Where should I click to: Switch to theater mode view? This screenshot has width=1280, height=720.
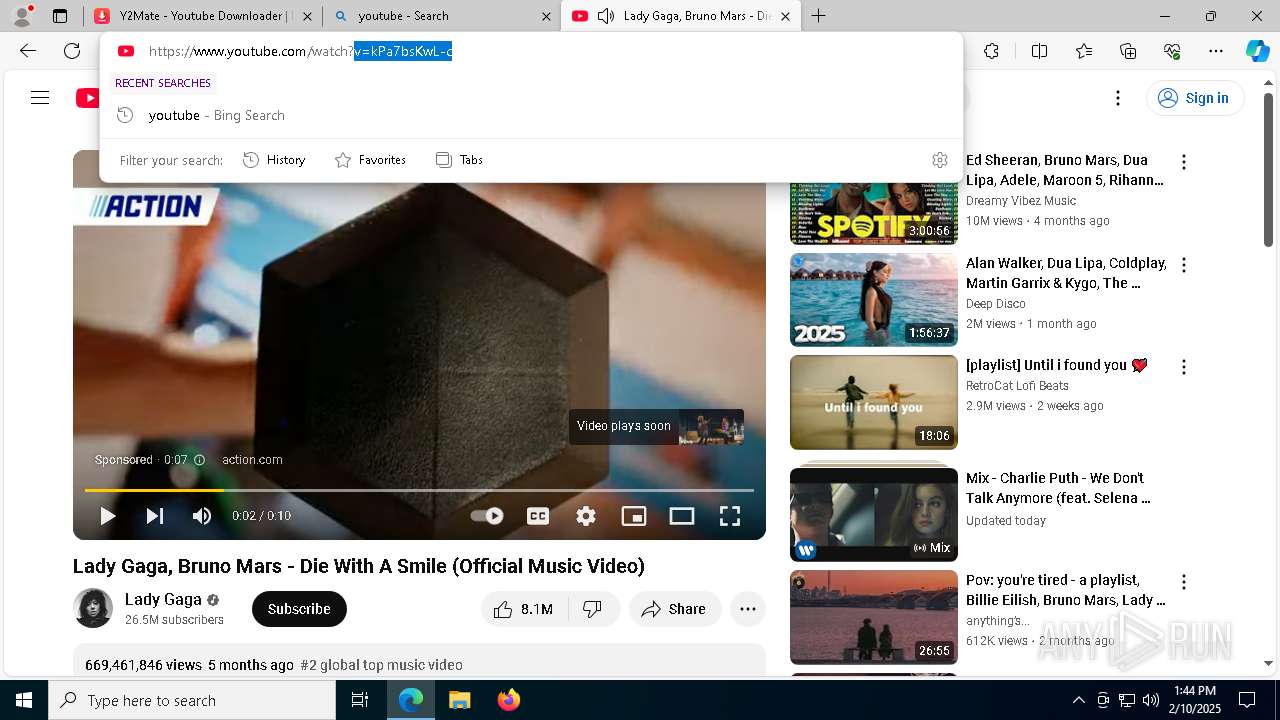(x=682, y=516)
